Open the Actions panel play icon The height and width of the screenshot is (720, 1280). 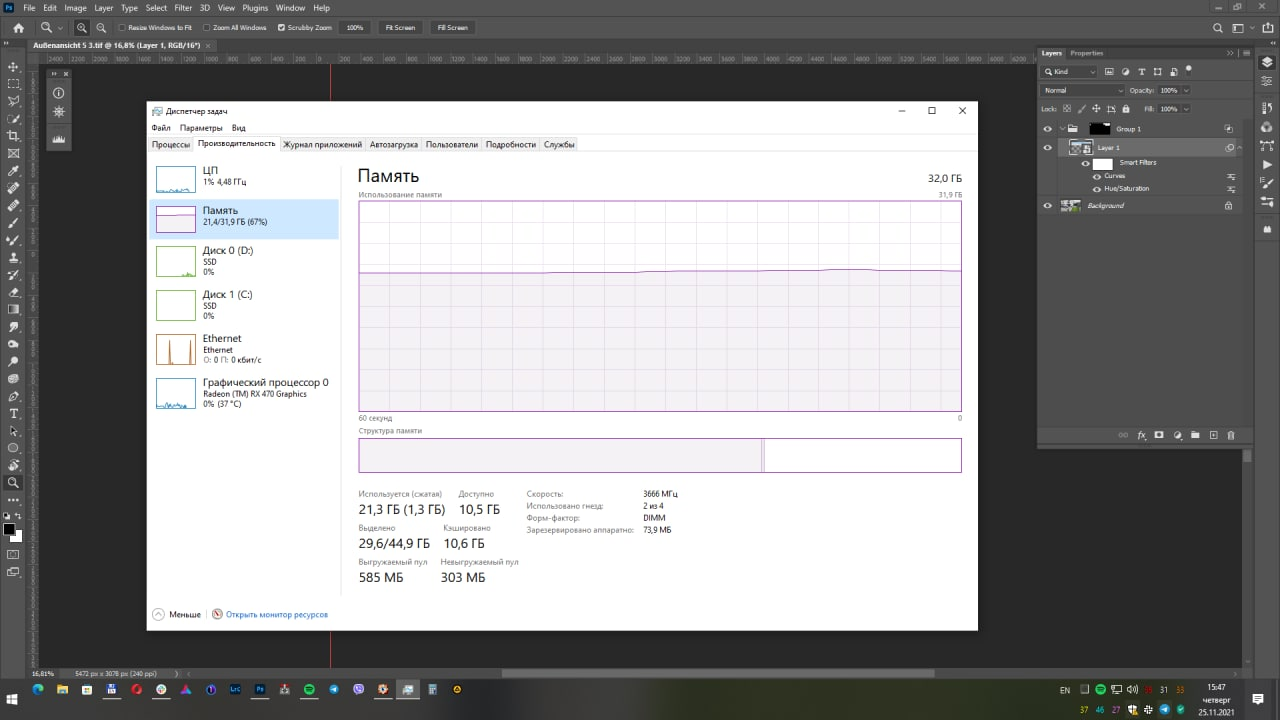1267,163
